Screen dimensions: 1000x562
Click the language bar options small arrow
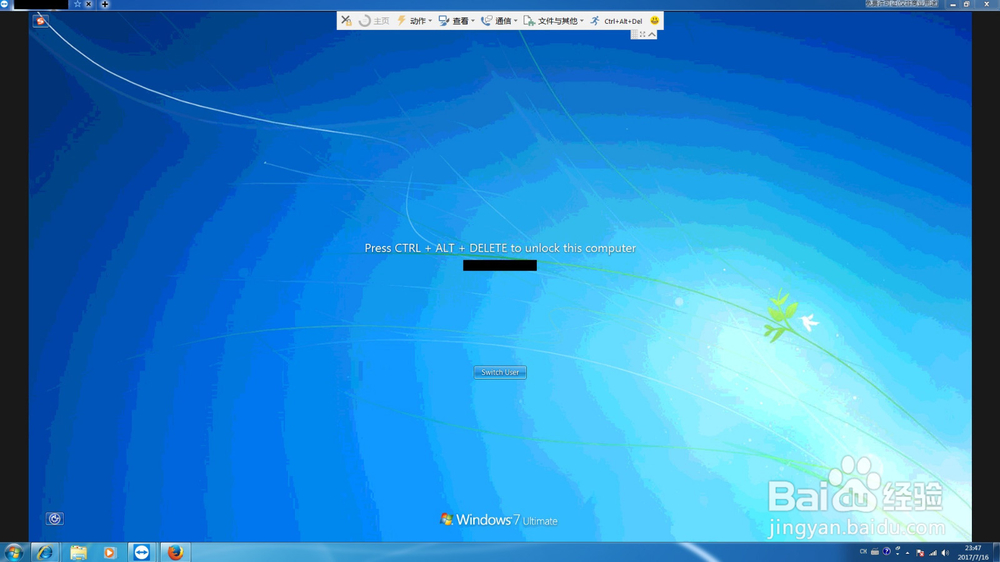tap(898, 552)
